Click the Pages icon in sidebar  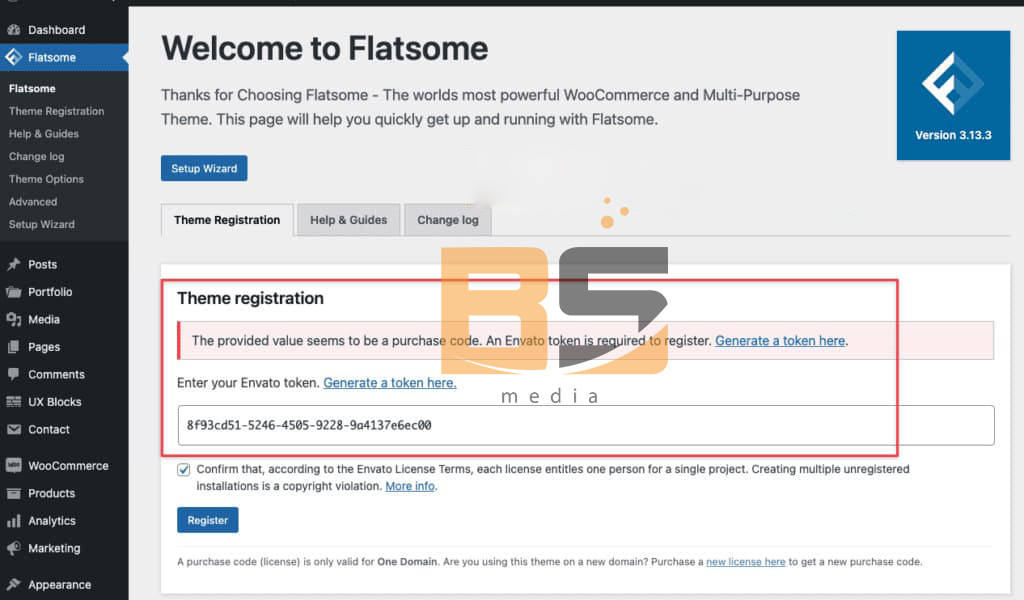click(x=14, y=347)
